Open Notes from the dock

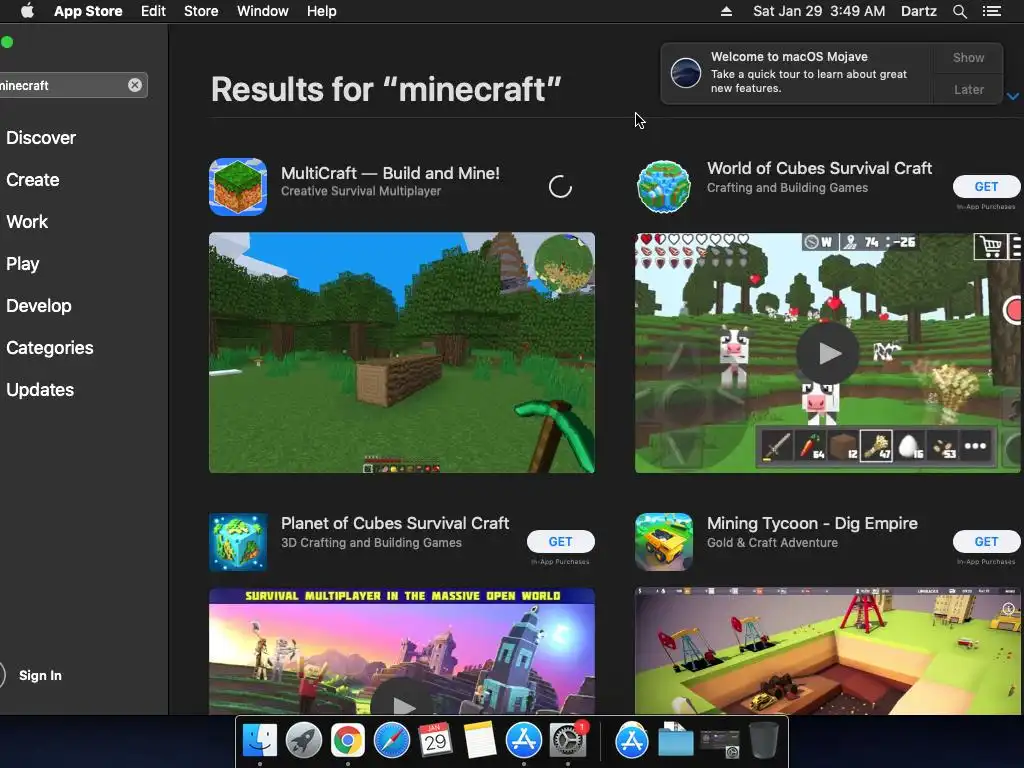click(479, 741)
